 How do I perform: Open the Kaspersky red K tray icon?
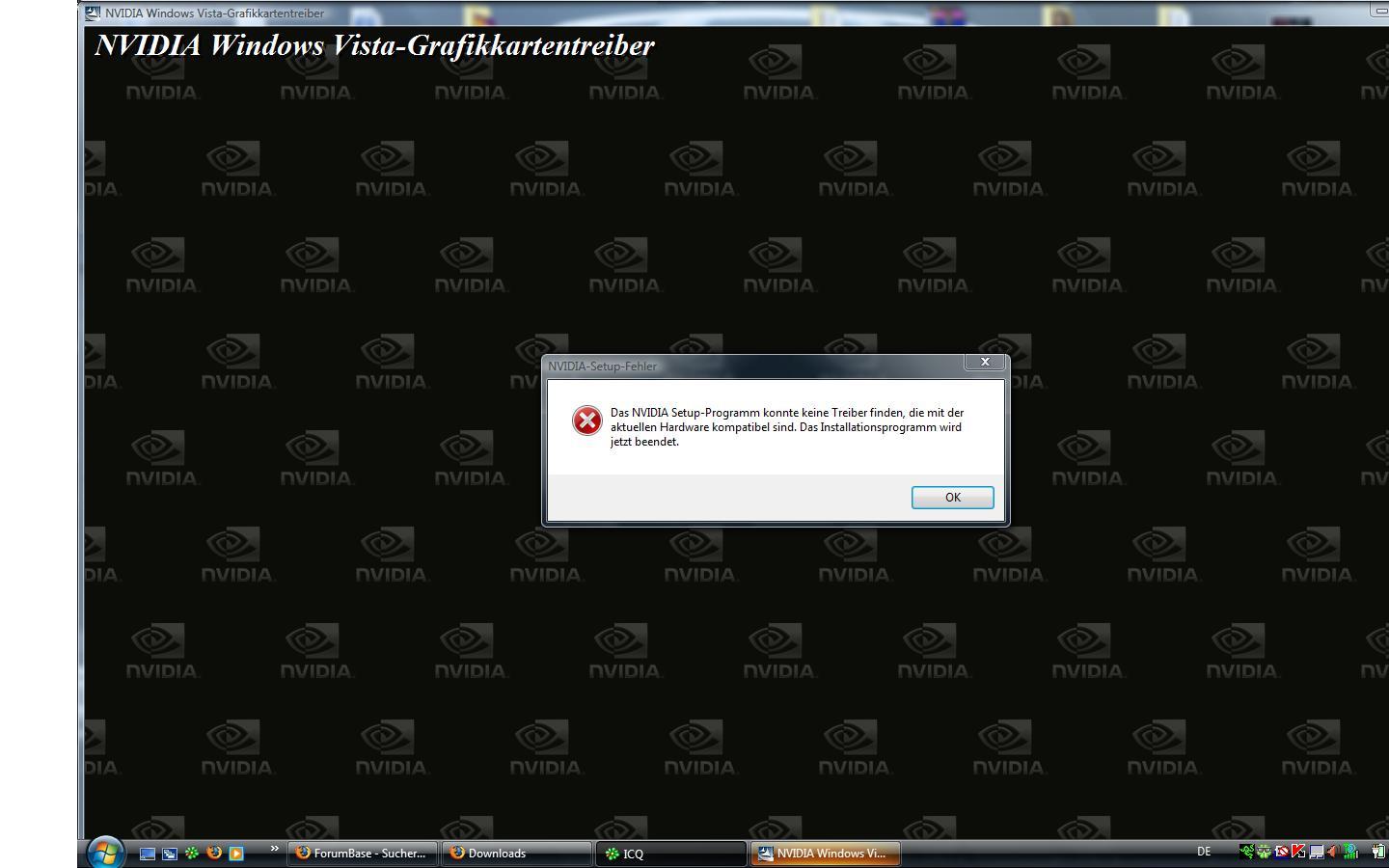(x=1298, y=852)
